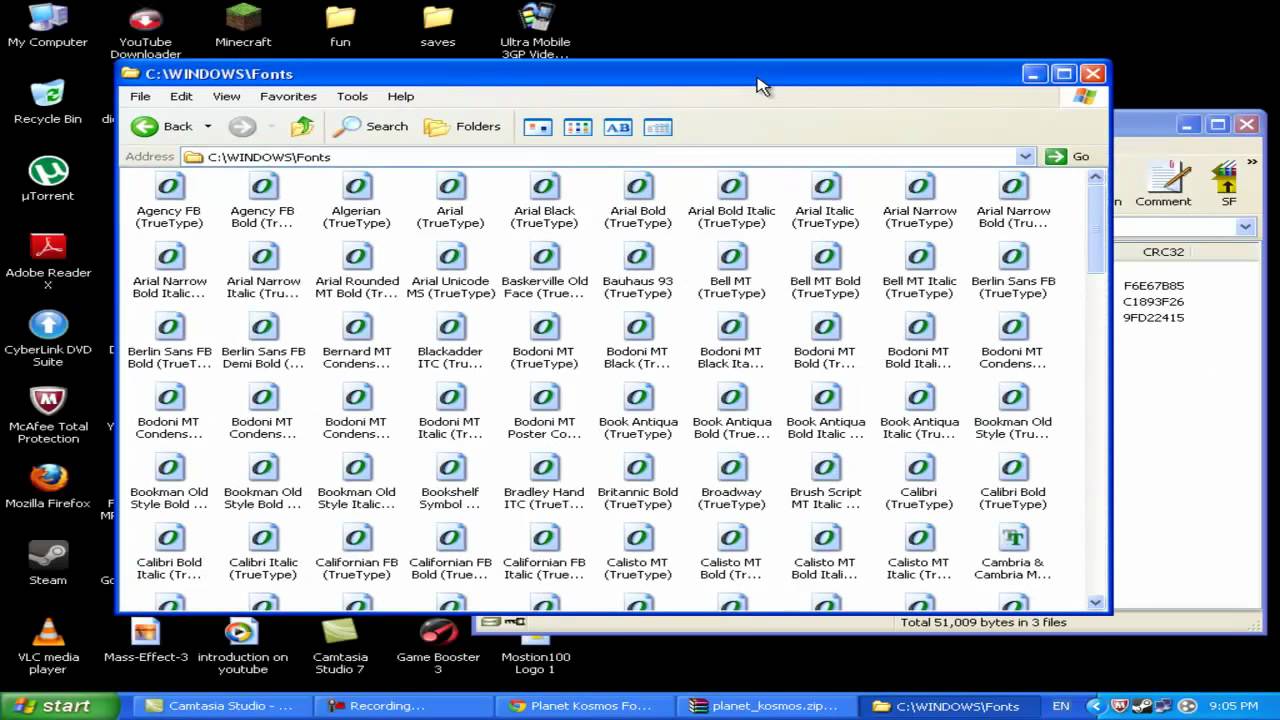Screen dimensions: 1280x720
Task: Go up one folder level
Action: click(302, 126)
